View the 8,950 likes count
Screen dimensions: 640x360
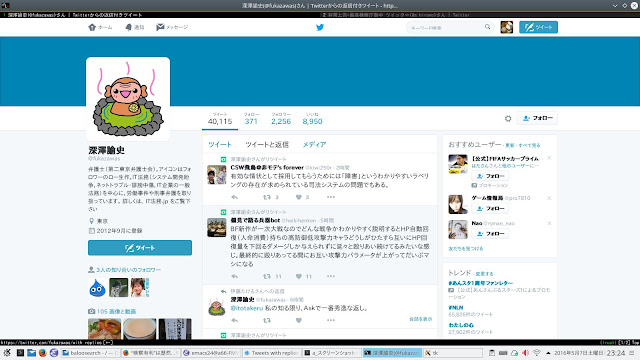pos(312,119)
